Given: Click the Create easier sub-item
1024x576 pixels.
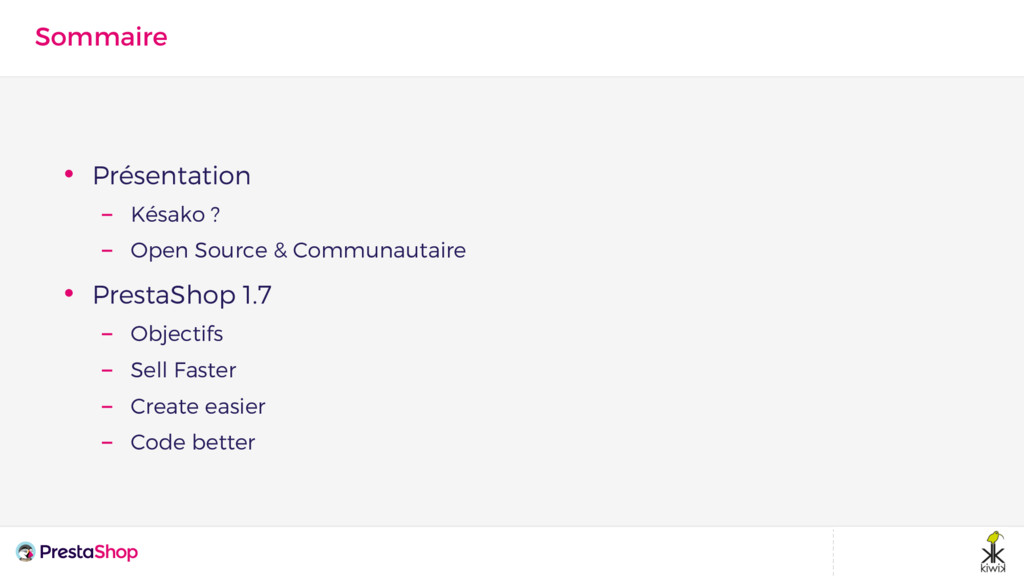Looking at the screenshot, I should pyautogui.click(x=198, y=406).
